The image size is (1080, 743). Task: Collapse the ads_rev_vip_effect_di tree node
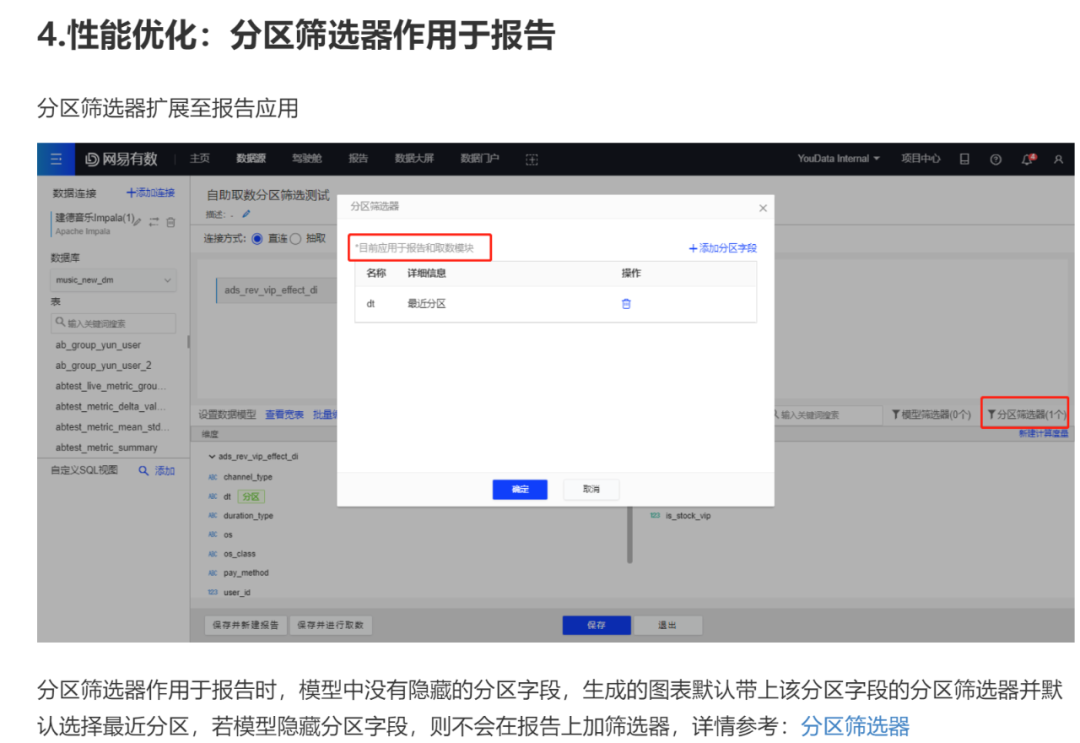point(211,457)
